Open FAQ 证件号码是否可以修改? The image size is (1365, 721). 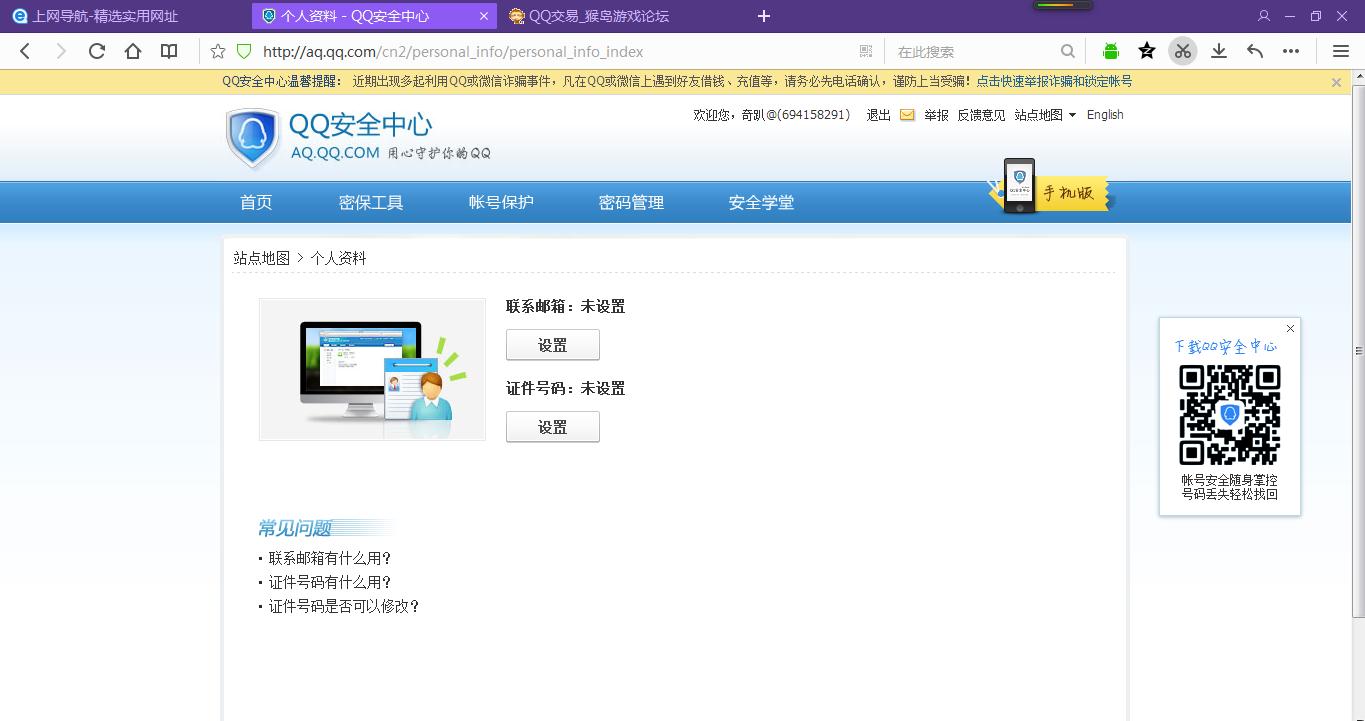click(344, 606)
